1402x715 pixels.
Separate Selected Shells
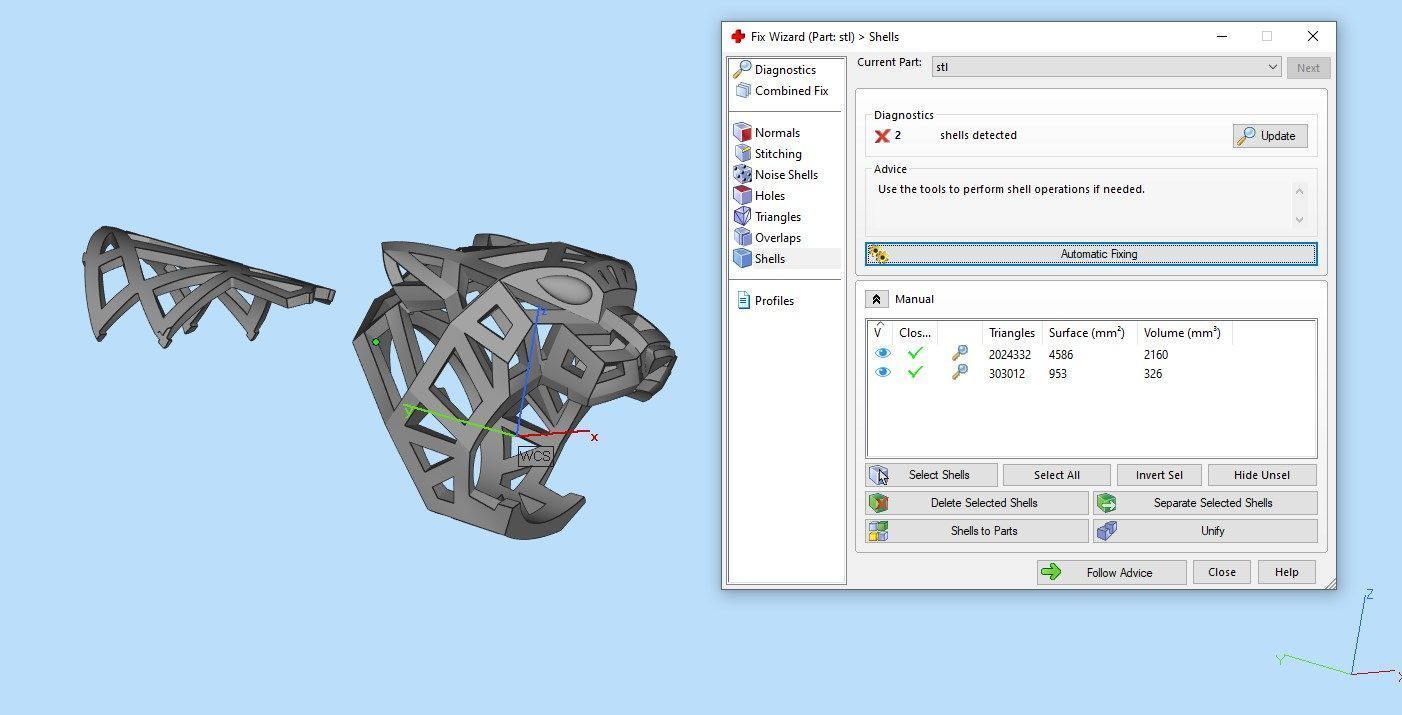point(1205,503)
